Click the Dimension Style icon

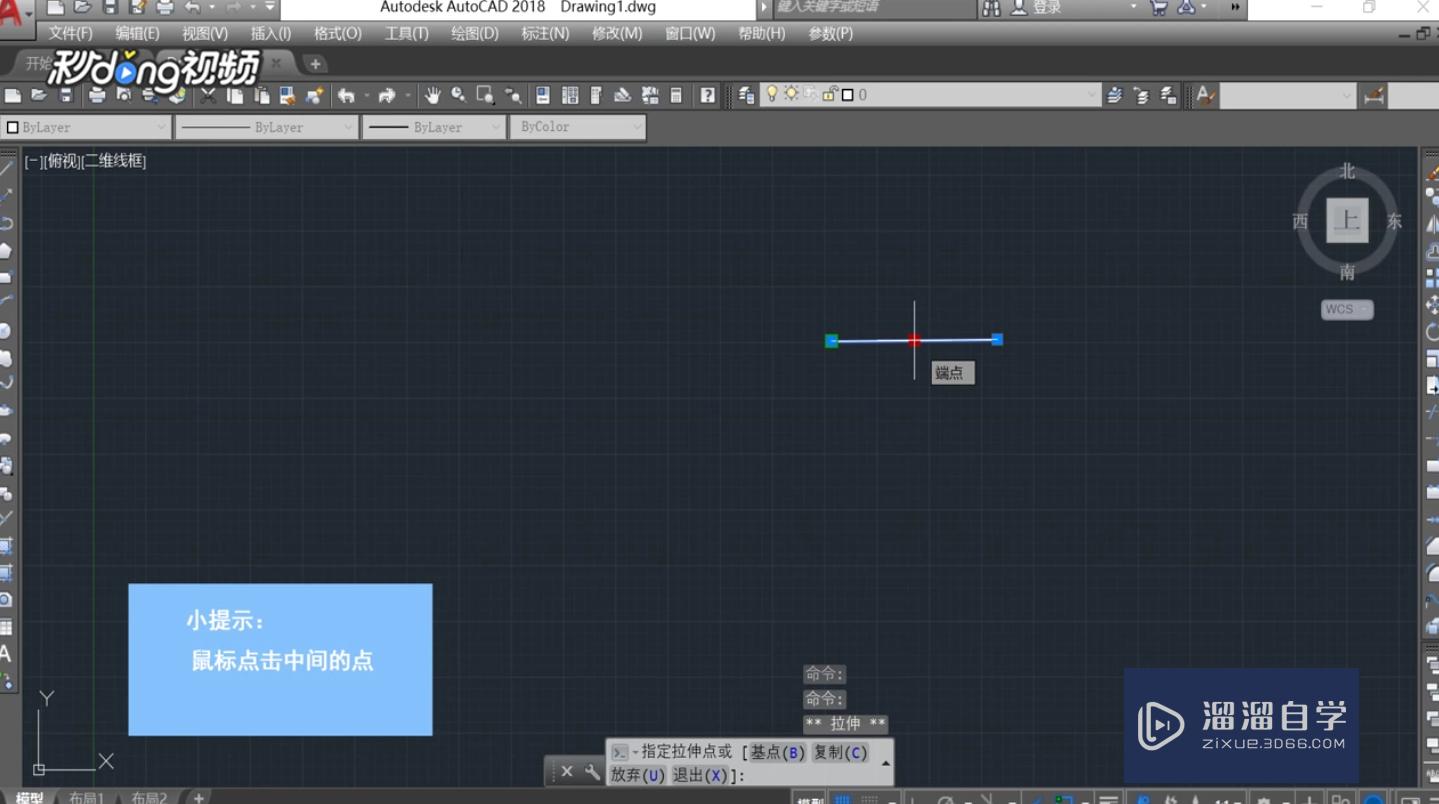1375,96
